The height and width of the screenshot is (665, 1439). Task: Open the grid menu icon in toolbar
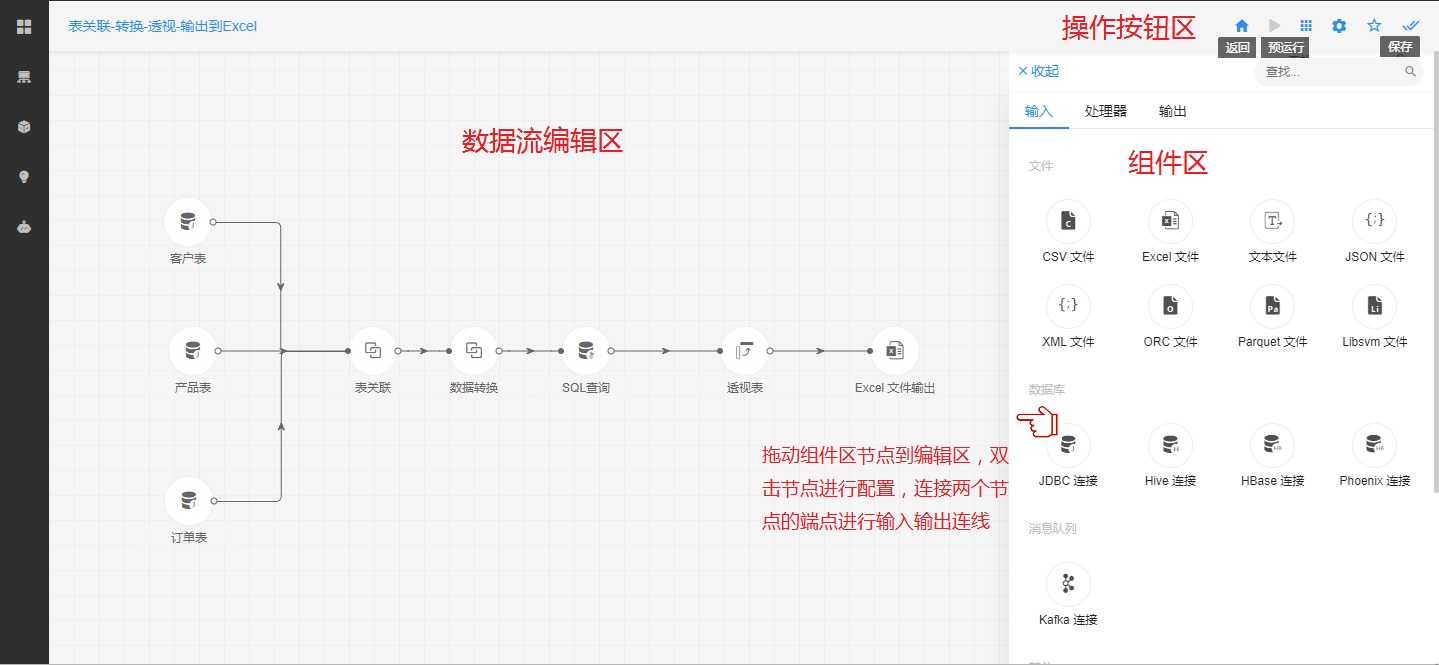[1305, 26]
